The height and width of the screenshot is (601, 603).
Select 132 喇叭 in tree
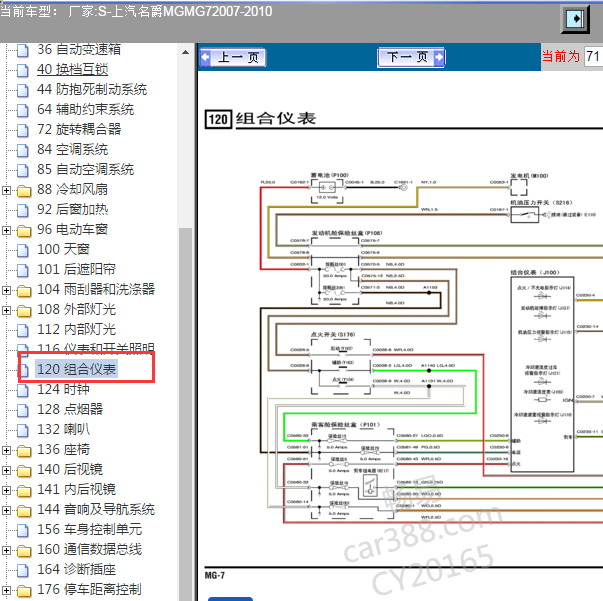(63, 429)
